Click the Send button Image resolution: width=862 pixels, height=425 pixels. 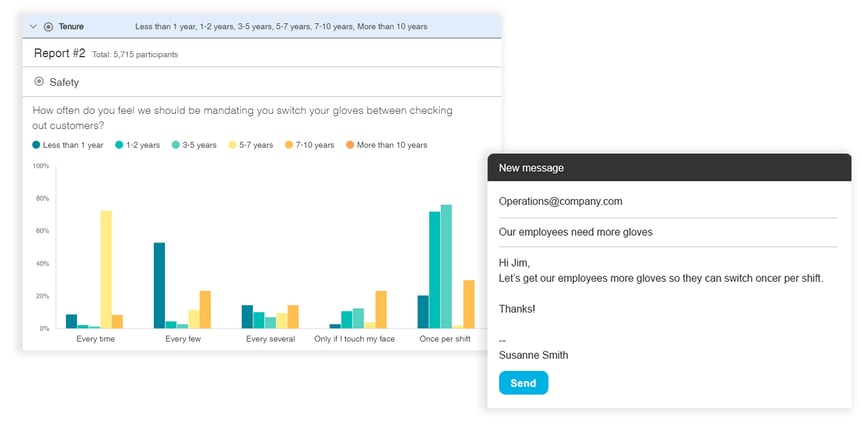coord(523,383)
